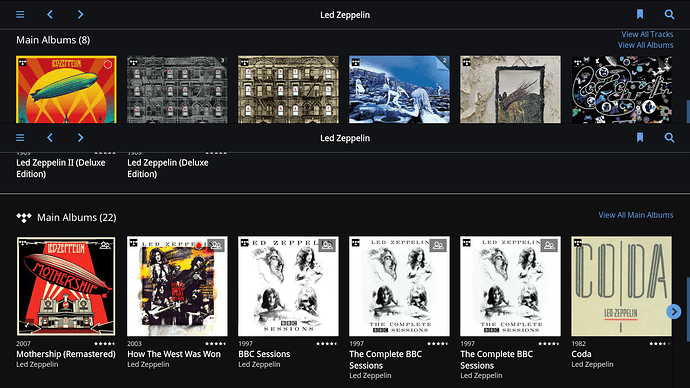The height and width of the screenshot is (388, 690).
Task: Open the Celebration Day blimp album cover
Action: tap(66, 89)
